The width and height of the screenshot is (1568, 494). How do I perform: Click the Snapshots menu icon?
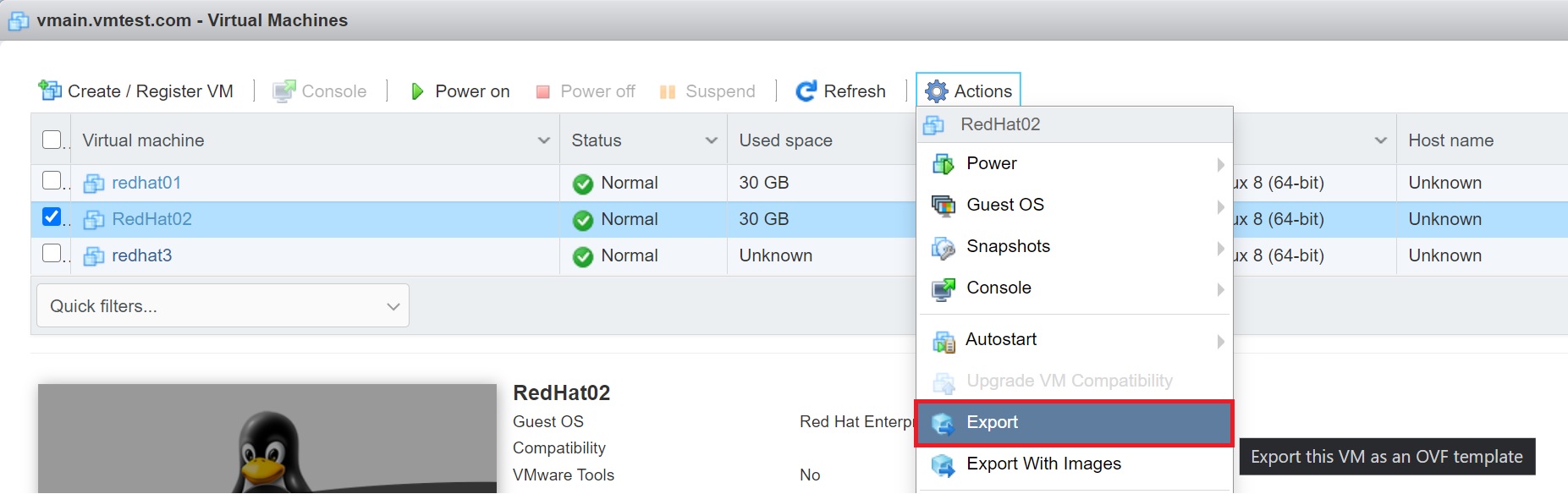pos(943,247)
